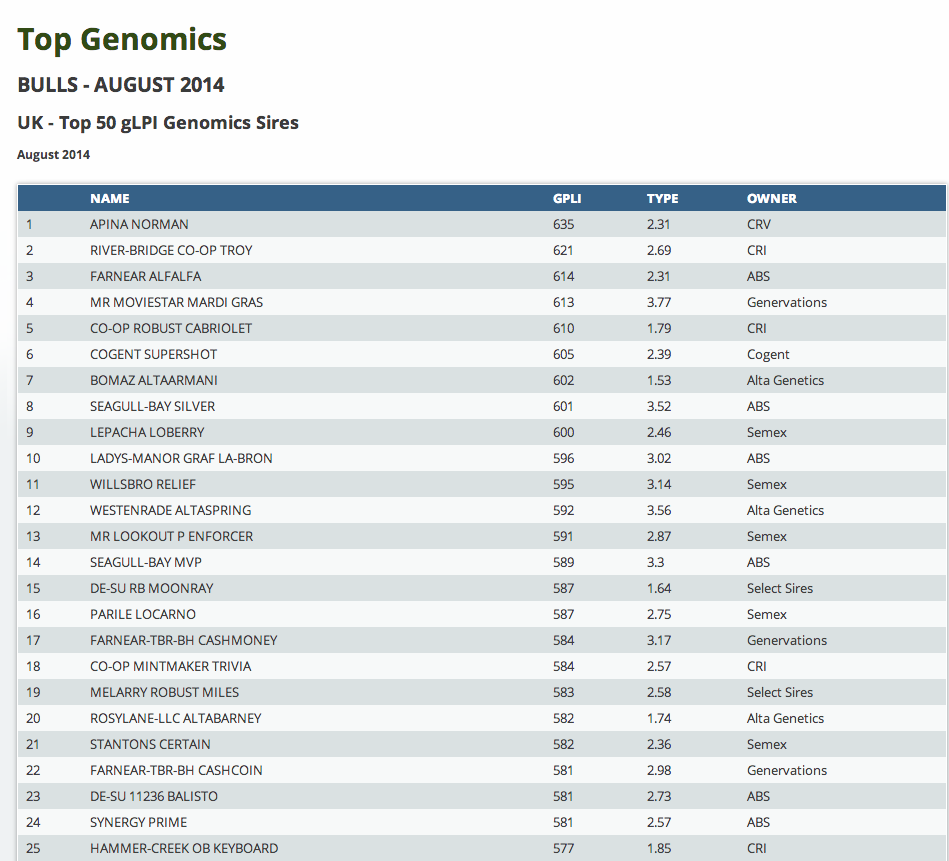This screenshot has height=861, width=949.
Task: Click the GPLI column header
Action: coord(566,198)
